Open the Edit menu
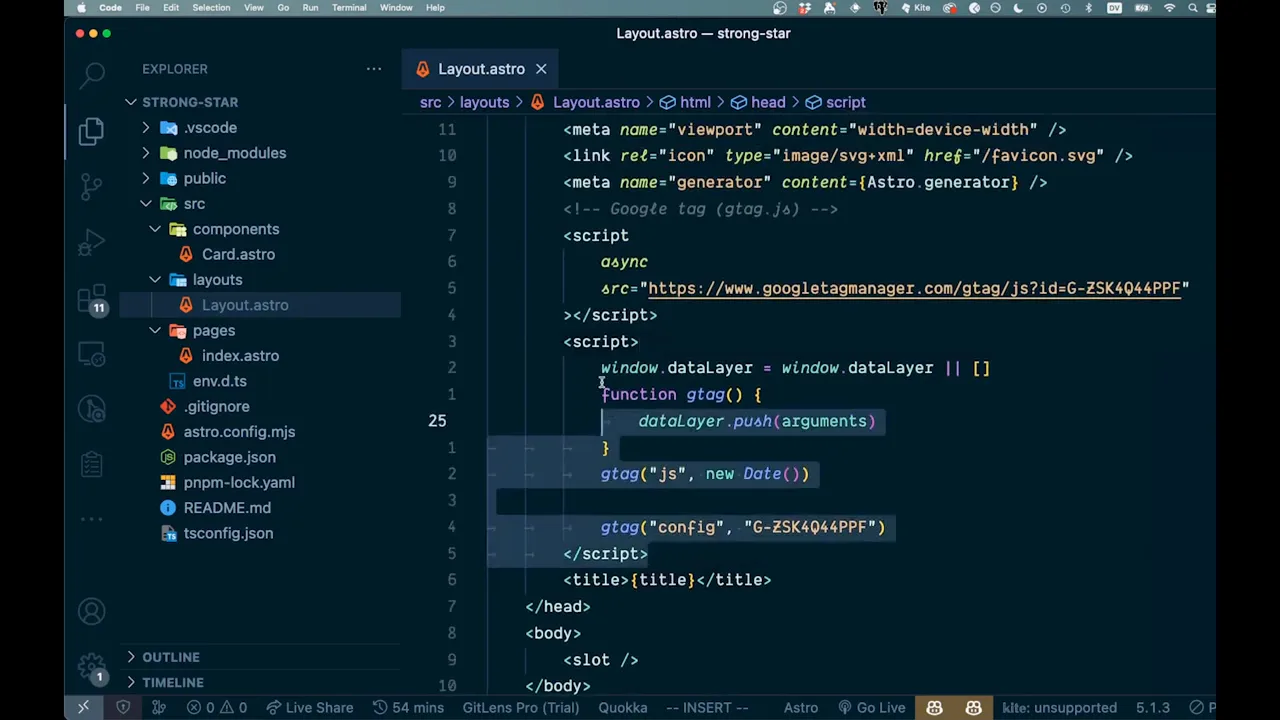1280x720 pixels. (171, 8)
